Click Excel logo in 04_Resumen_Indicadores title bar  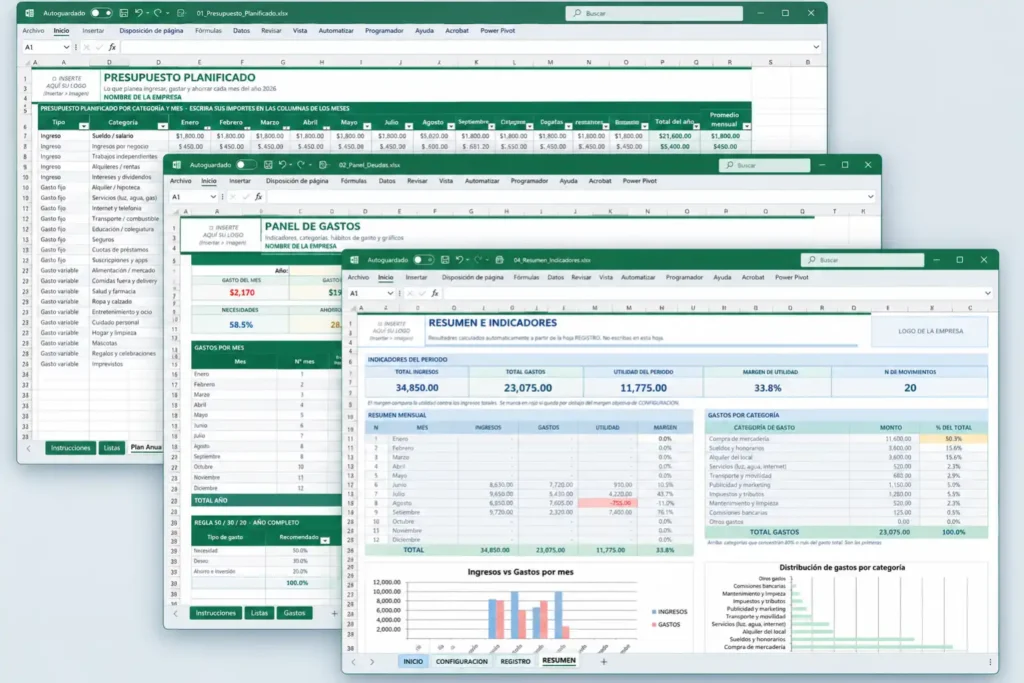click(354, 260)
